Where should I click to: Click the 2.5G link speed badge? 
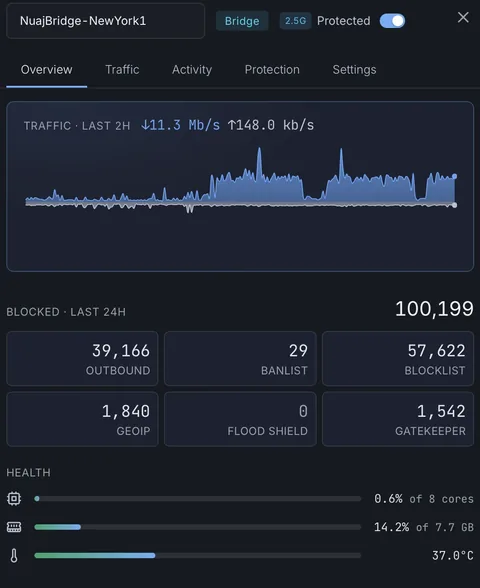295,21
